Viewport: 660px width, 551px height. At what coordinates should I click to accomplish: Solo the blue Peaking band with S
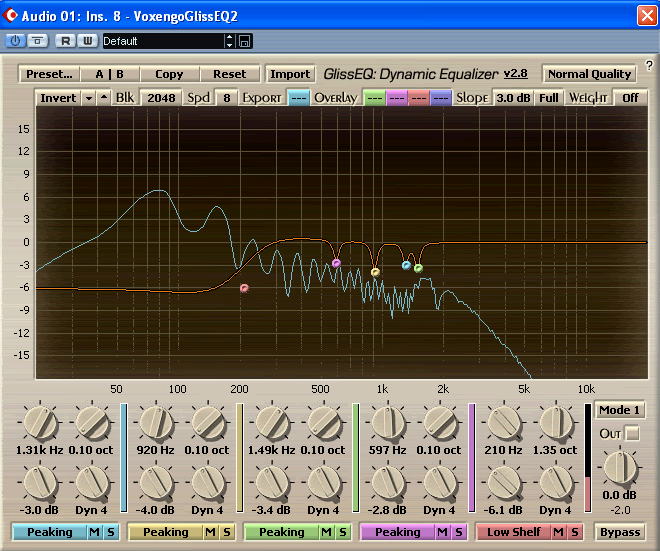point(111,532)
